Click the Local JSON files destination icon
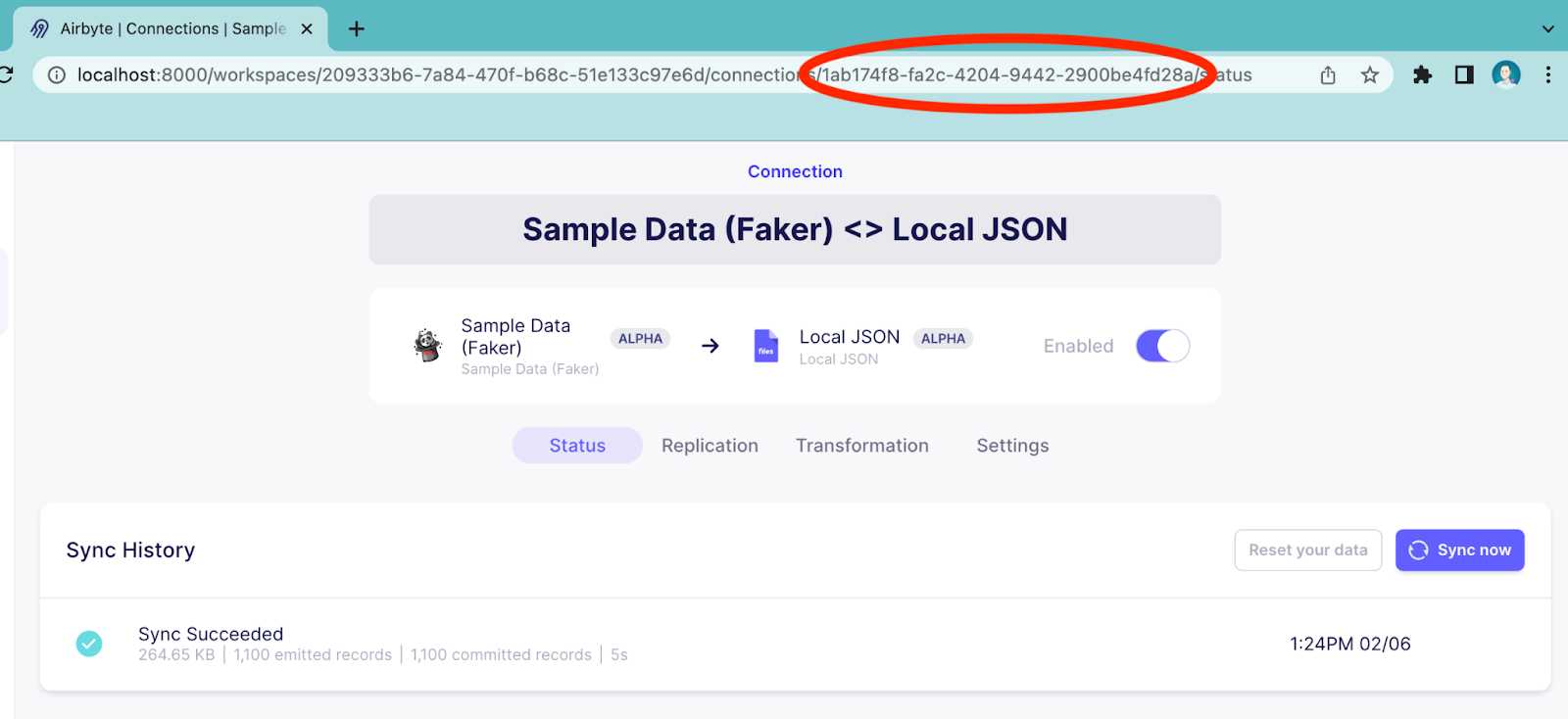 tap(765, 346)
